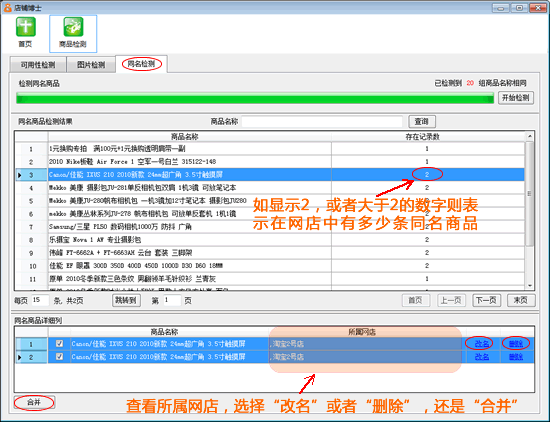Viewport: 550px width, 422px height.
Task: Select row 乐摄宝 Nova 1 AW 专业摄影包
Action: coord(269,240)
